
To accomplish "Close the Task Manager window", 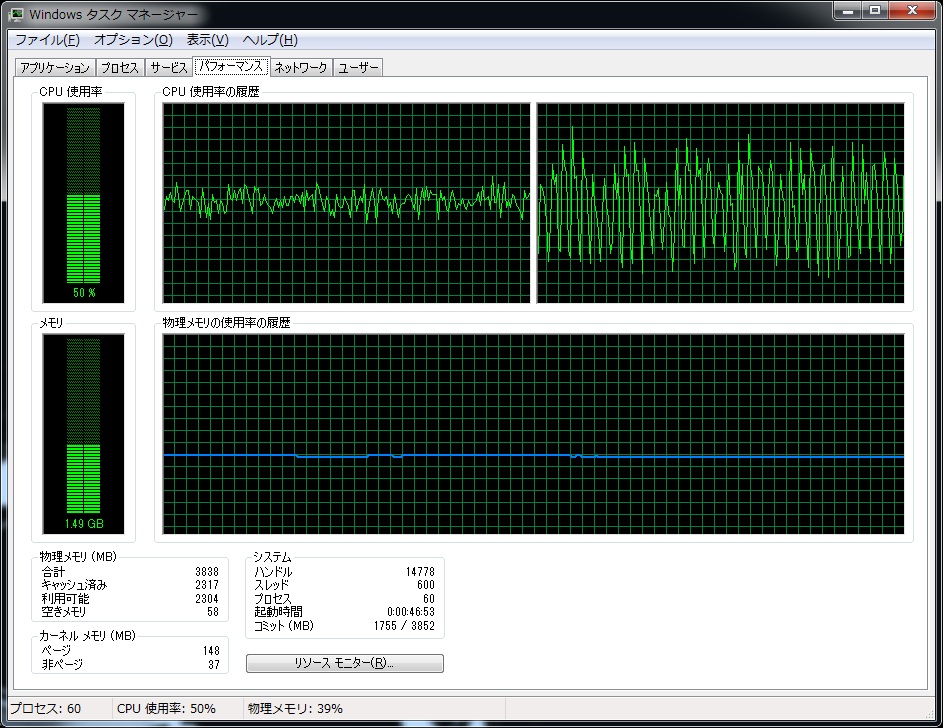I will [912, 10].
